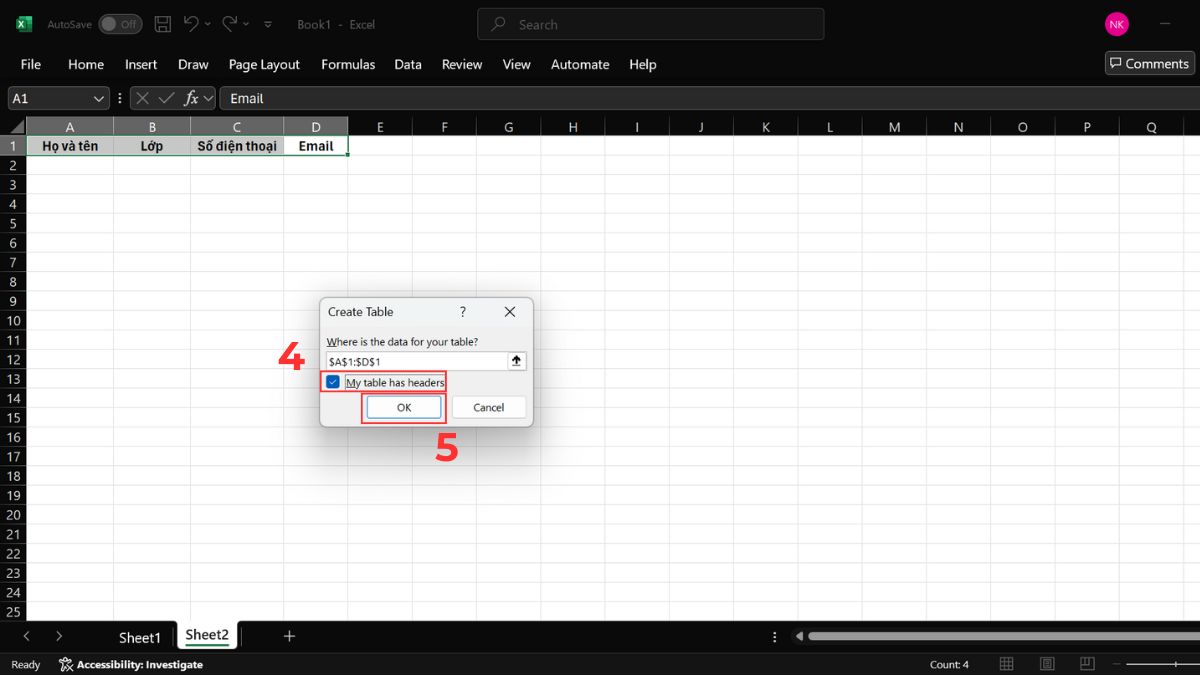Uncheck My table has headers
Image resolution: width=1200 pixels, height=675 pixels.
pos(333,382)
